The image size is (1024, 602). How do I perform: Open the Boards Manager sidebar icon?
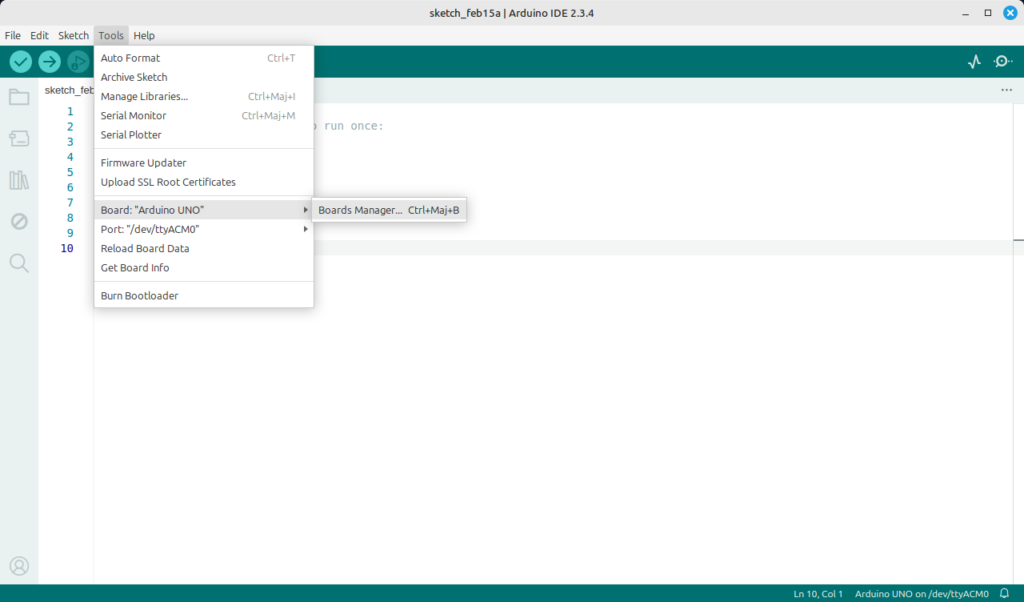(19, 138)
